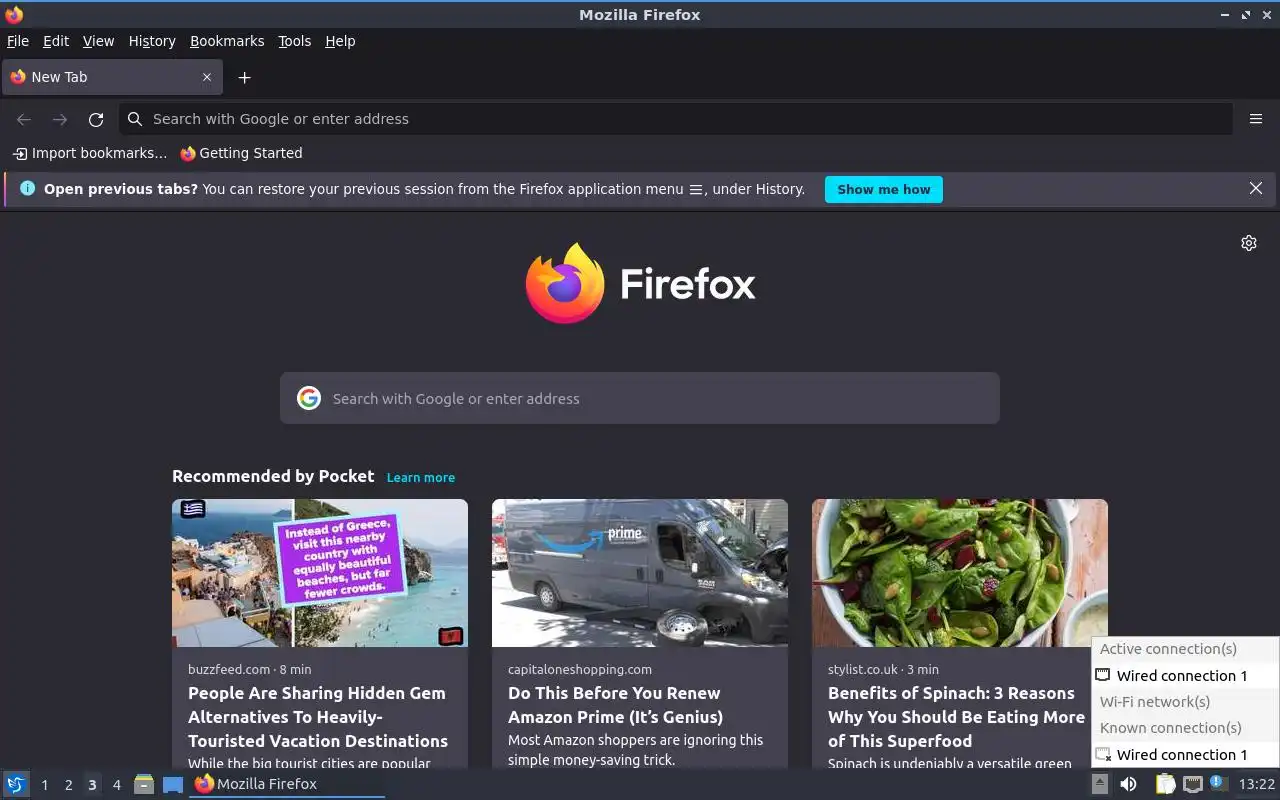Open a new tab with the plus button
The height and width of the screenshot is (800, 1280).
244,77
